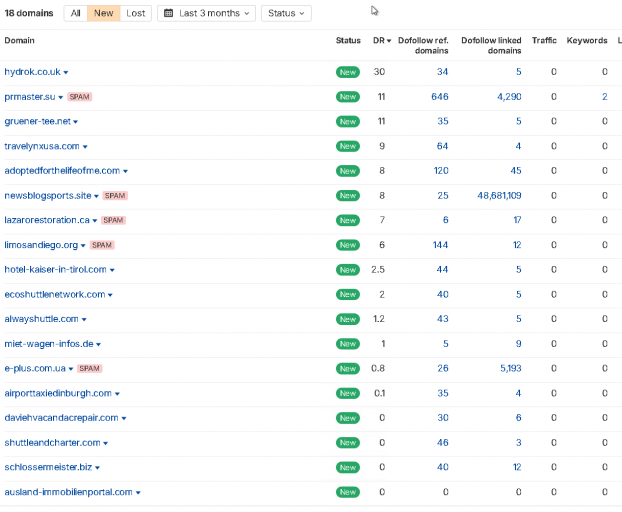Select the New domains tab
This screenshot has width=622, height=512.
point(104,13)
